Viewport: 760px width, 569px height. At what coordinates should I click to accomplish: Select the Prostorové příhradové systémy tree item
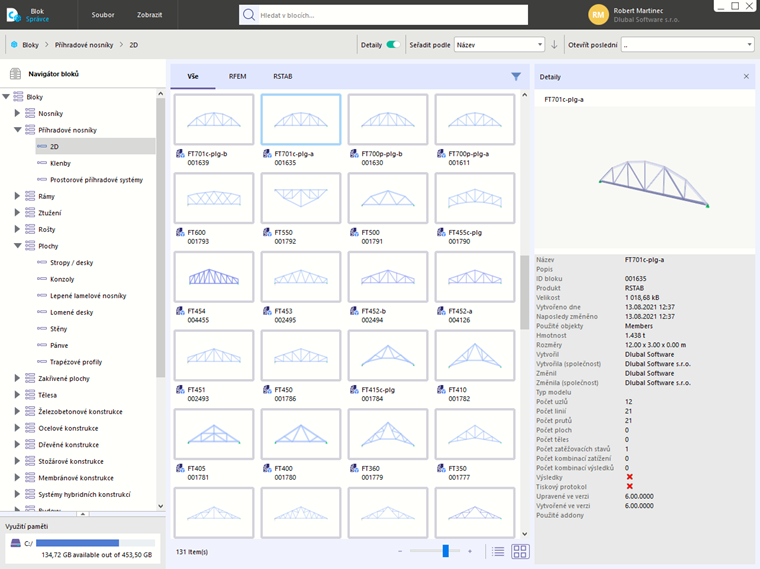96,180
